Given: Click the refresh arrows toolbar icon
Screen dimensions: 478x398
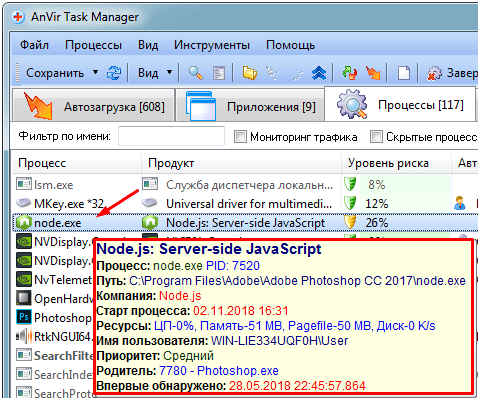Looking at the screenshot, I should coord(114,73).
